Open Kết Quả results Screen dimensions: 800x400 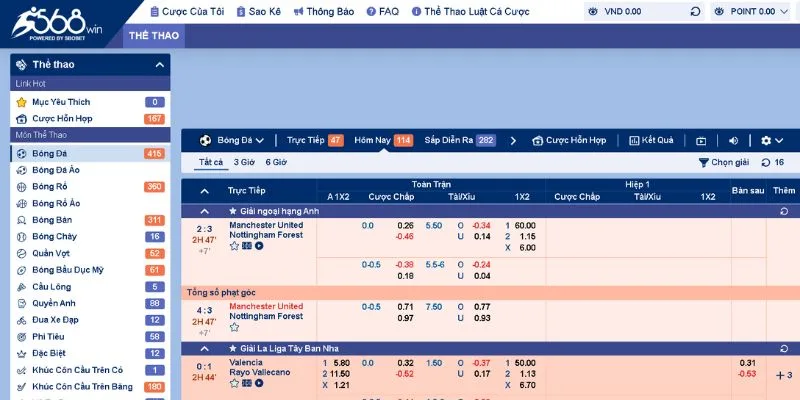point(651,140)
